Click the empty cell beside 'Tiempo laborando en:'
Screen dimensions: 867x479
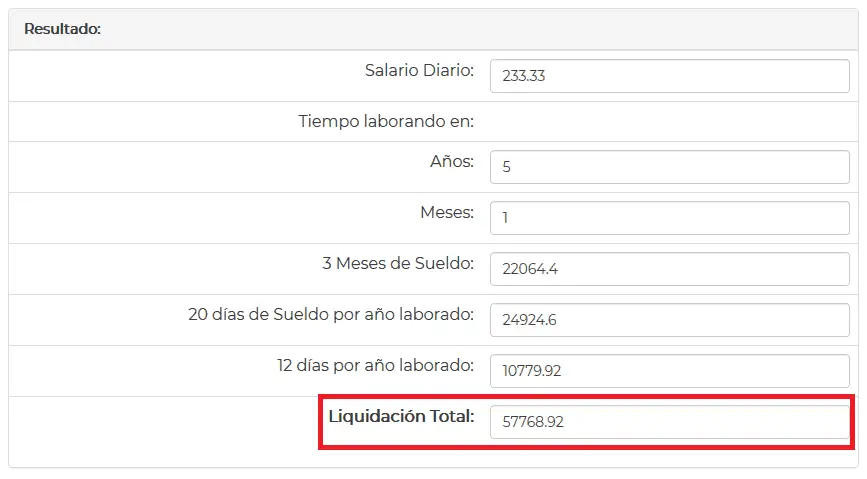(669, 122)
